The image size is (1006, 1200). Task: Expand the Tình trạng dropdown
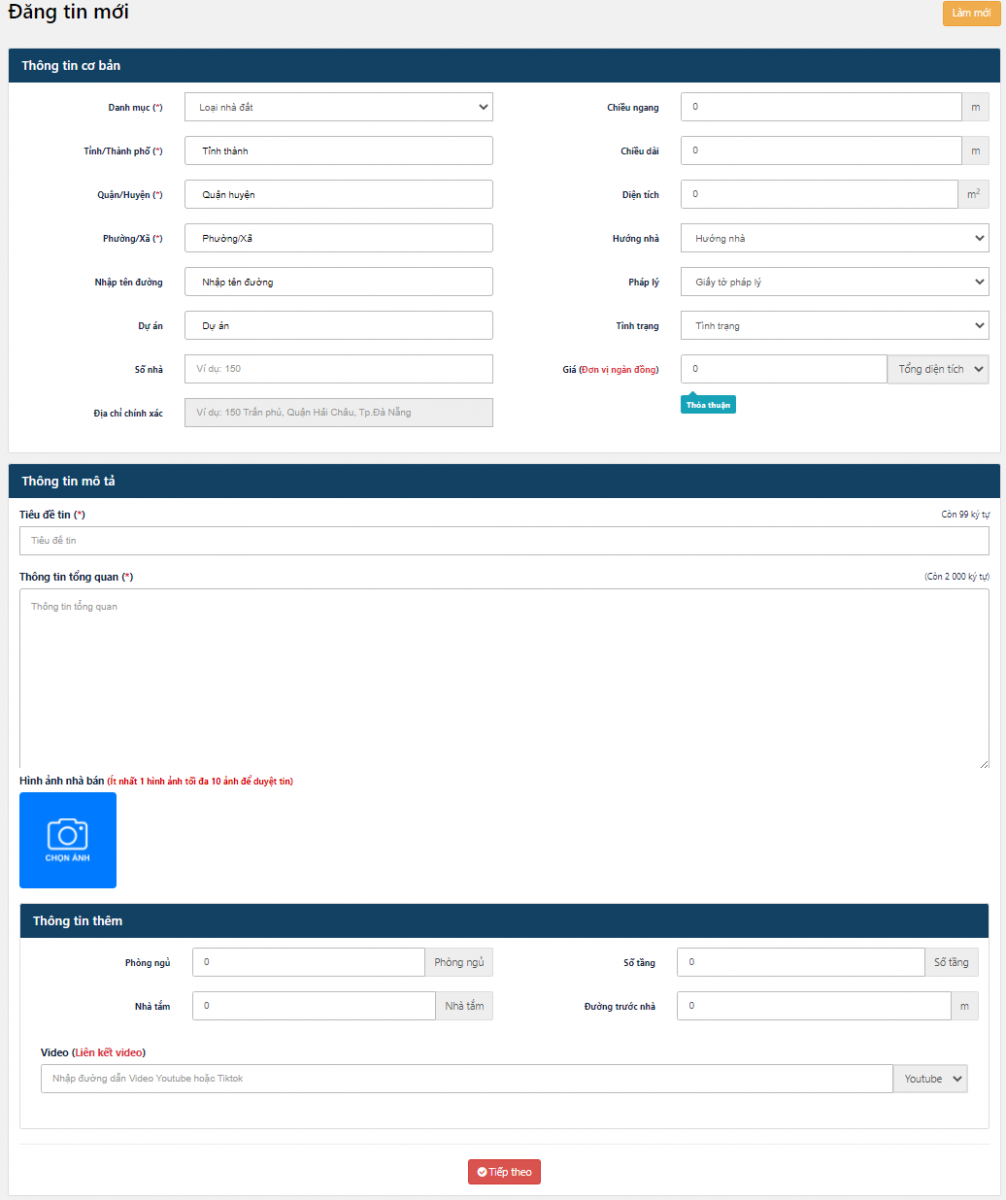pos(834,325)
